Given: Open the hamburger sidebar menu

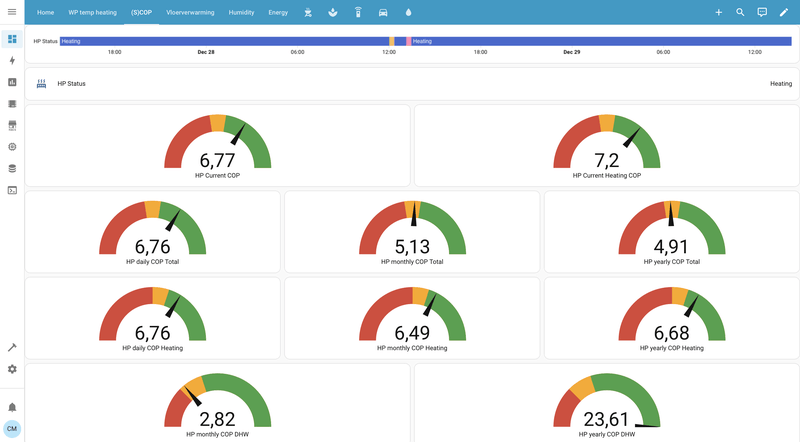Looking at the screenshot, I should coord(12,12).
